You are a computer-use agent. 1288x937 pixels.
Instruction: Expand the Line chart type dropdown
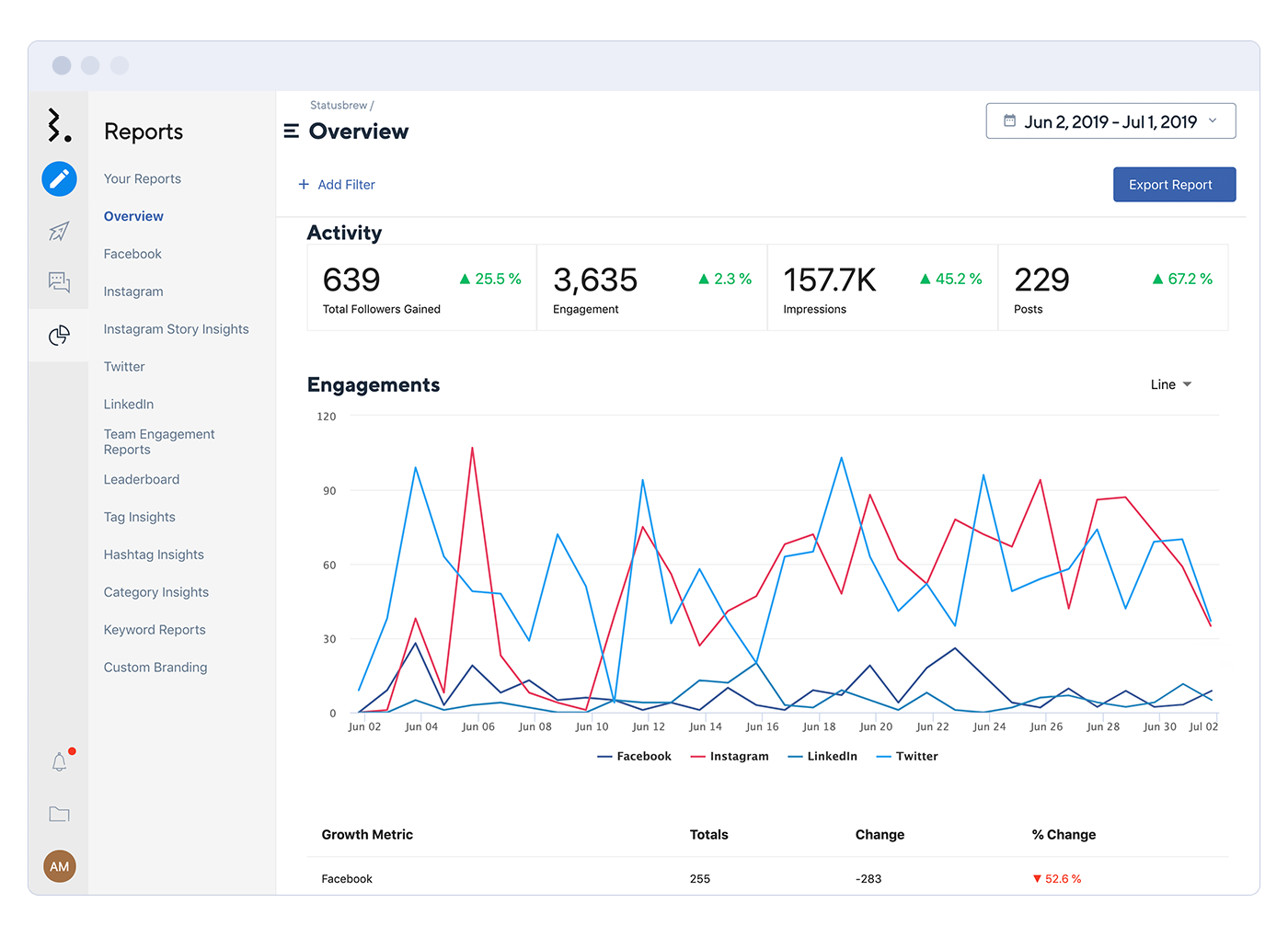coord(1170,384)
